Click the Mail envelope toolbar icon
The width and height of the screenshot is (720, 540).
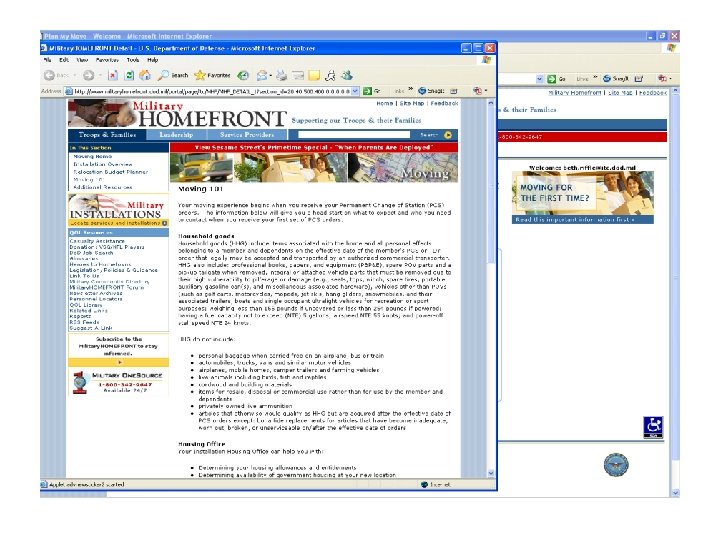(262, 75)
